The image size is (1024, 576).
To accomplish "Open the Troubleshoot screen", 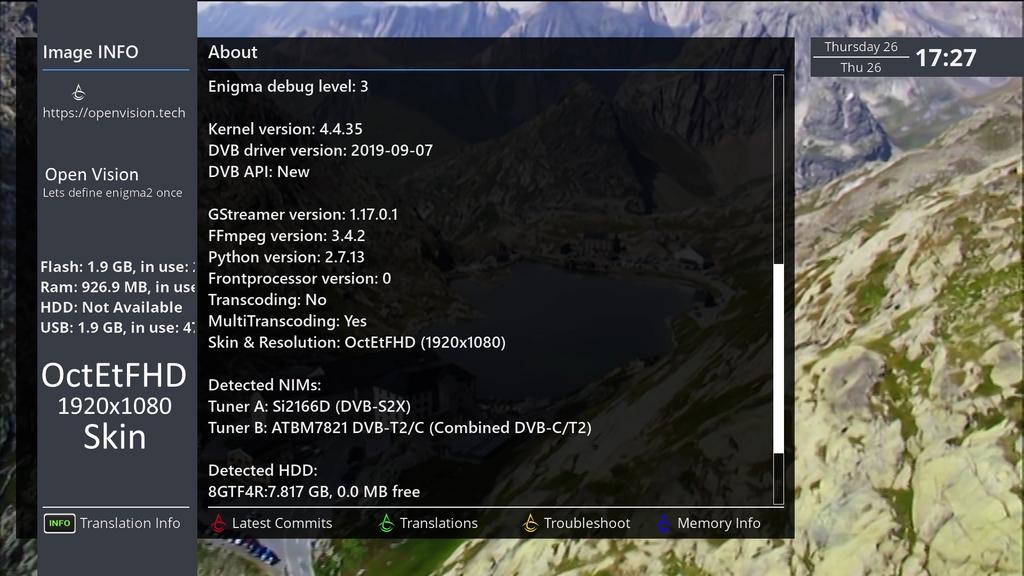I will (x=586, y=523).
